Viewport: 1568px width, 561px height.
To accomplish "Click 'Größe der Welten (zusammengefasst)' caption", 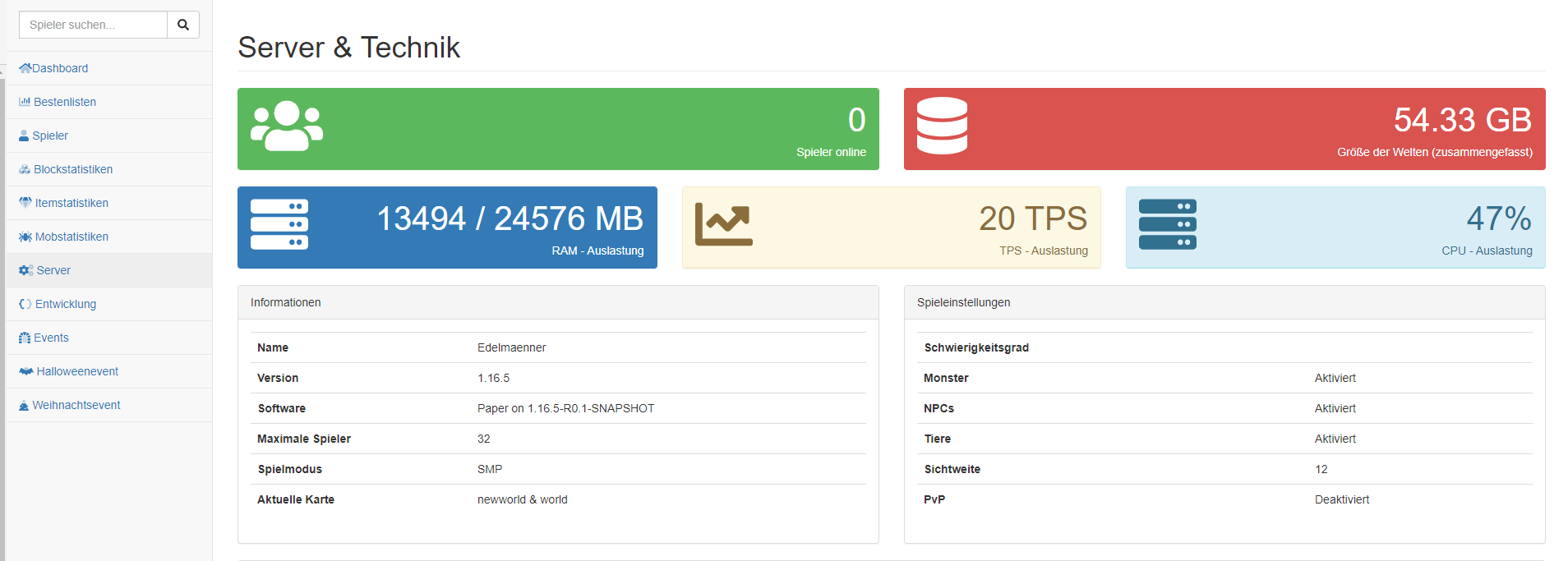I will coord(1435,152).
